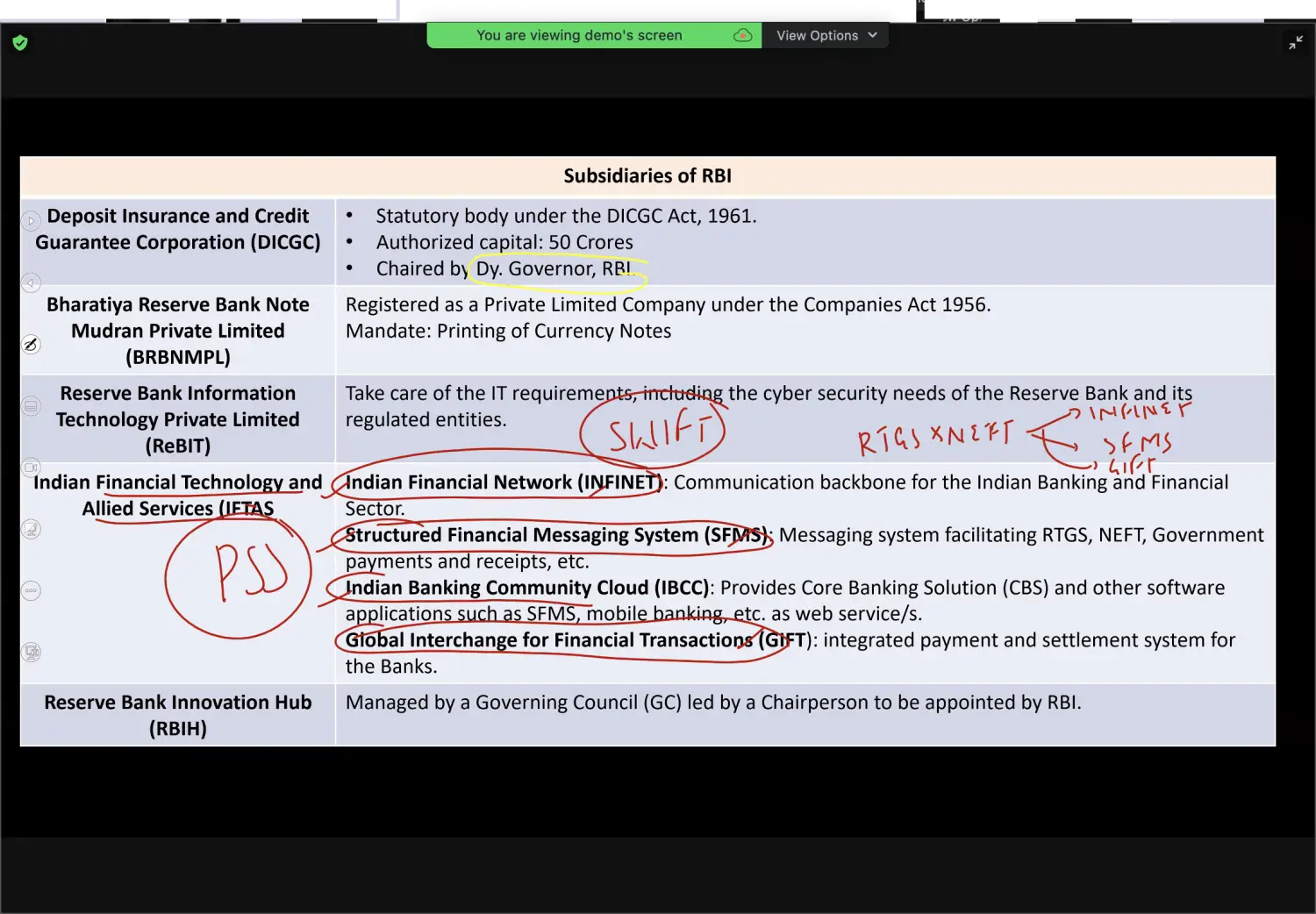Click 'Registered as a Private Limited Company' line
1316x914 pixels.
668,304
